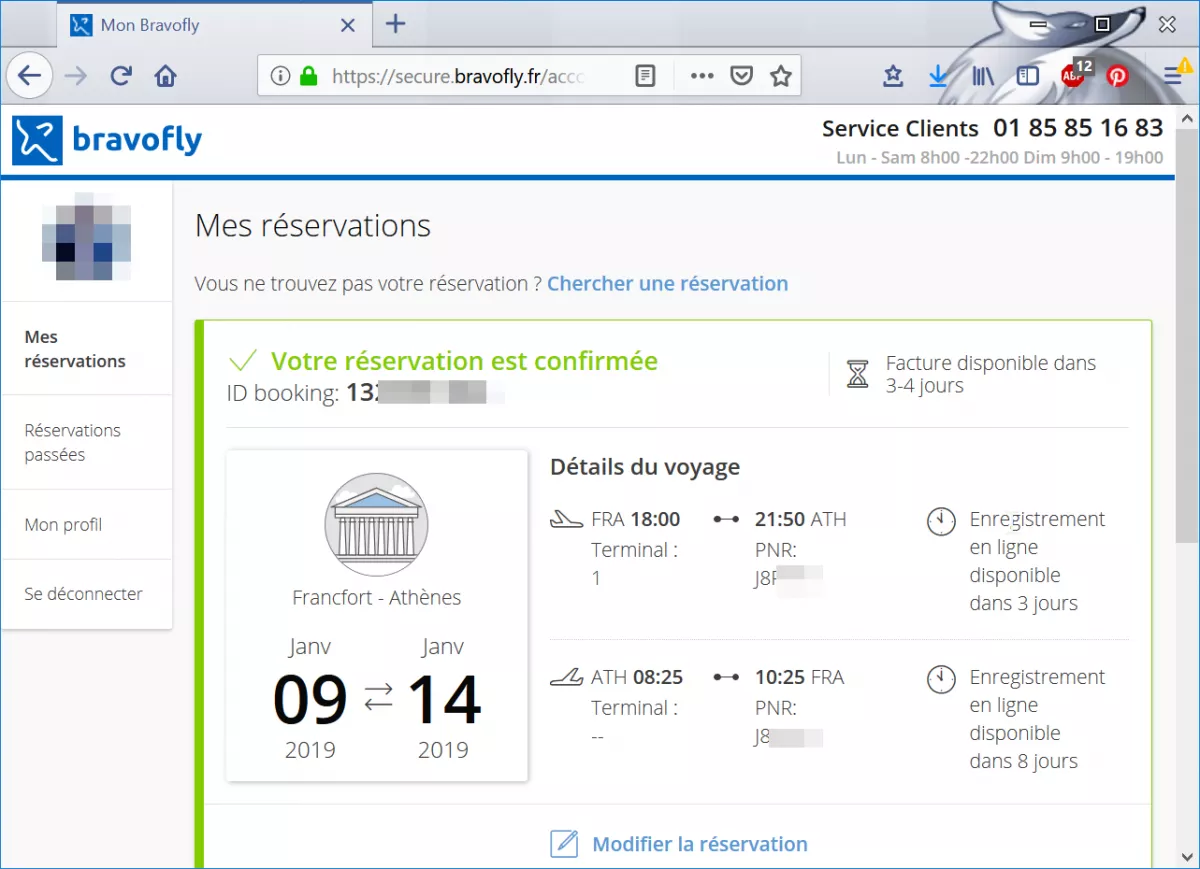Open page actions three-dot menu

coord(702,76)
